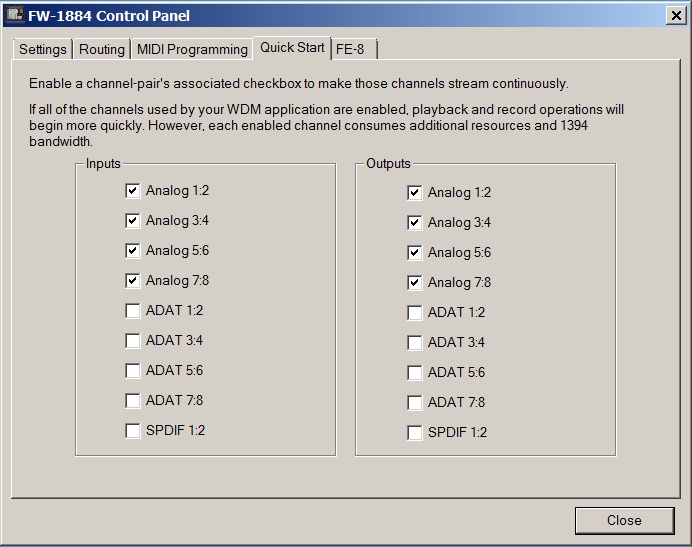Viewport: 692px width, 547px height.
Task: Uncheck Inputs Analog 1:2 checkbox
Action: click(132, 191)
